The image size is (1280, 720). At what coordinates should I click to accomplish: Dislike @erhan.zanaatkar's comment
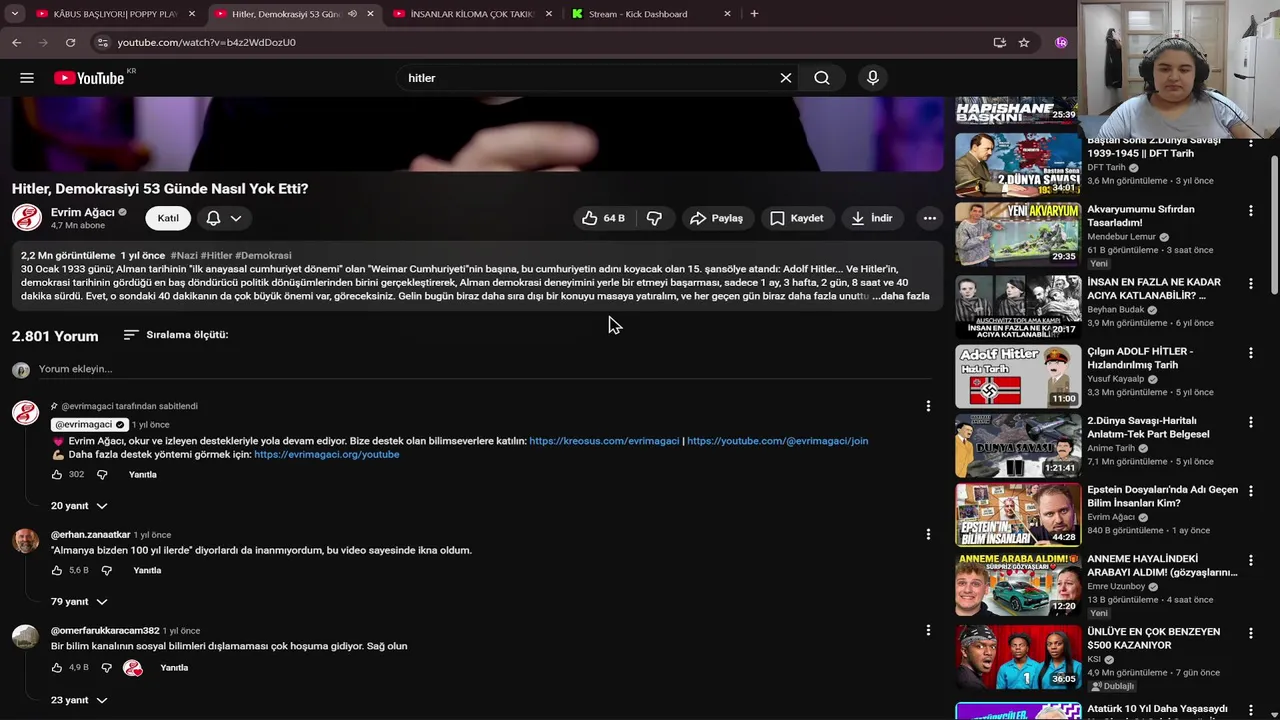point(107,570)
